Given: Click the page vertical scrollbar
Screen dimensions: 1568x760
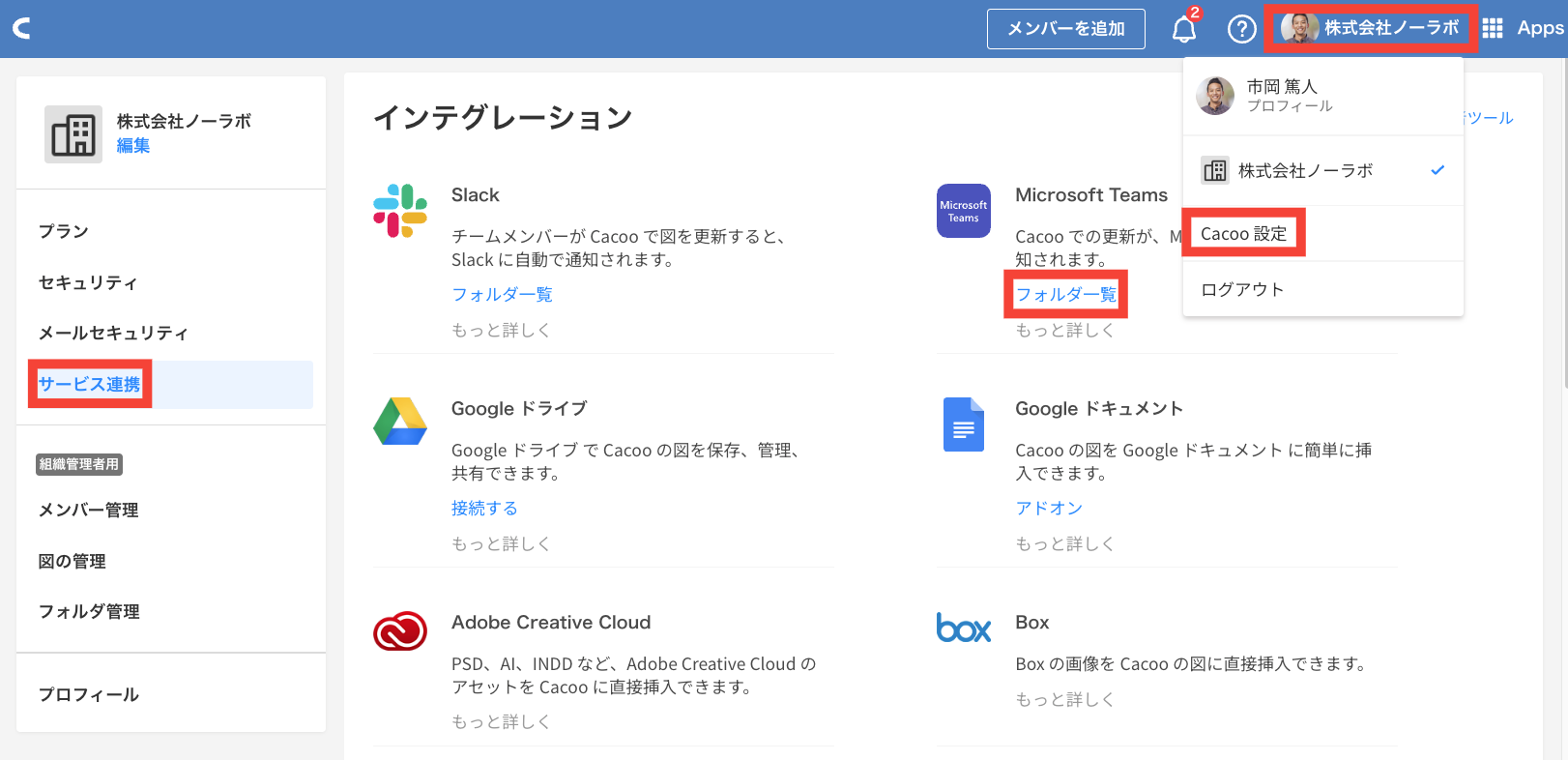Looking at the screenshot, I should click(x=1564, y=222).
